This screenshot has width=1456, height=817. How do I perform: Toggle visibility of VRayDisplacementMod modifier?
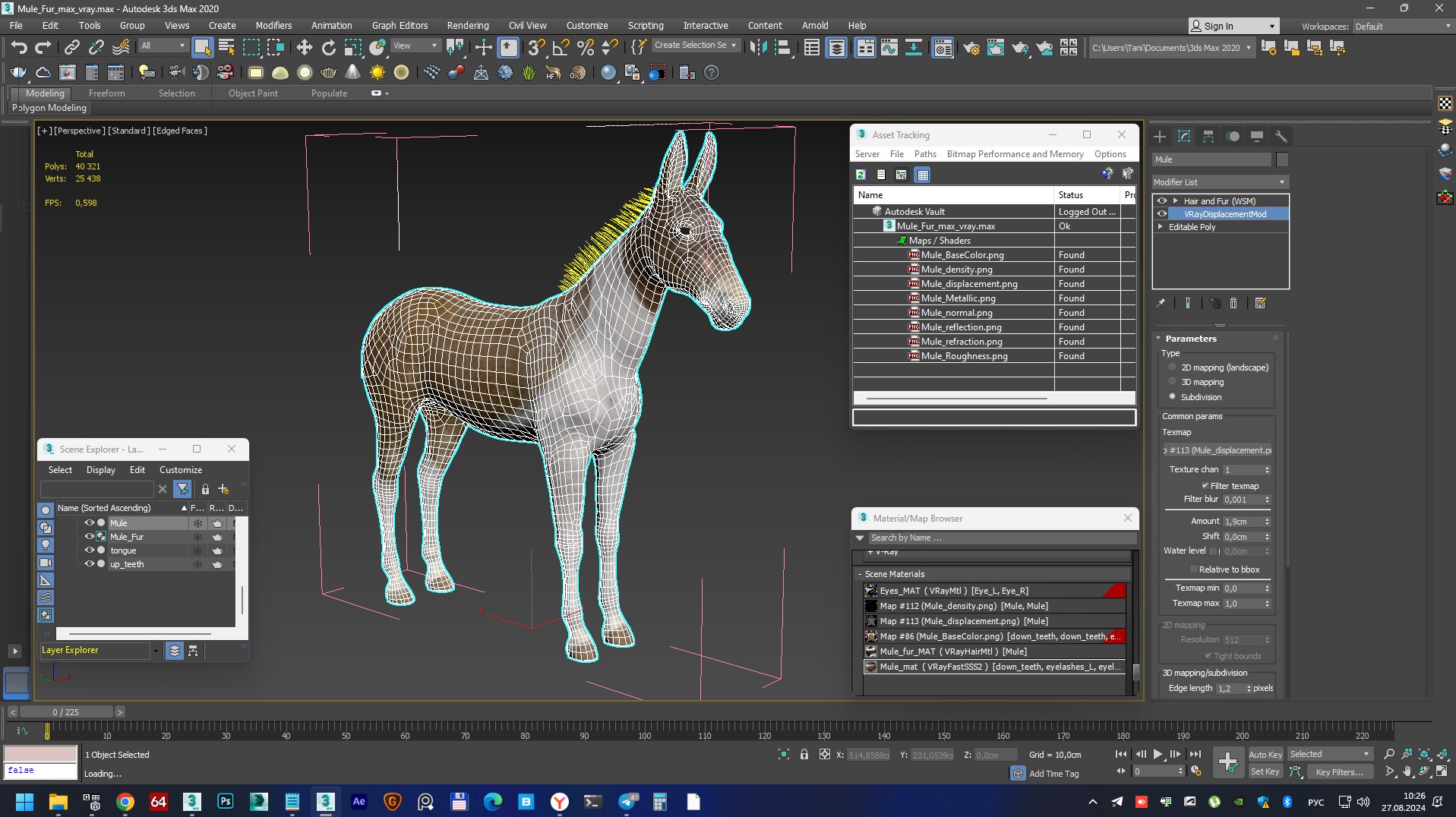tap(1161, 214)
